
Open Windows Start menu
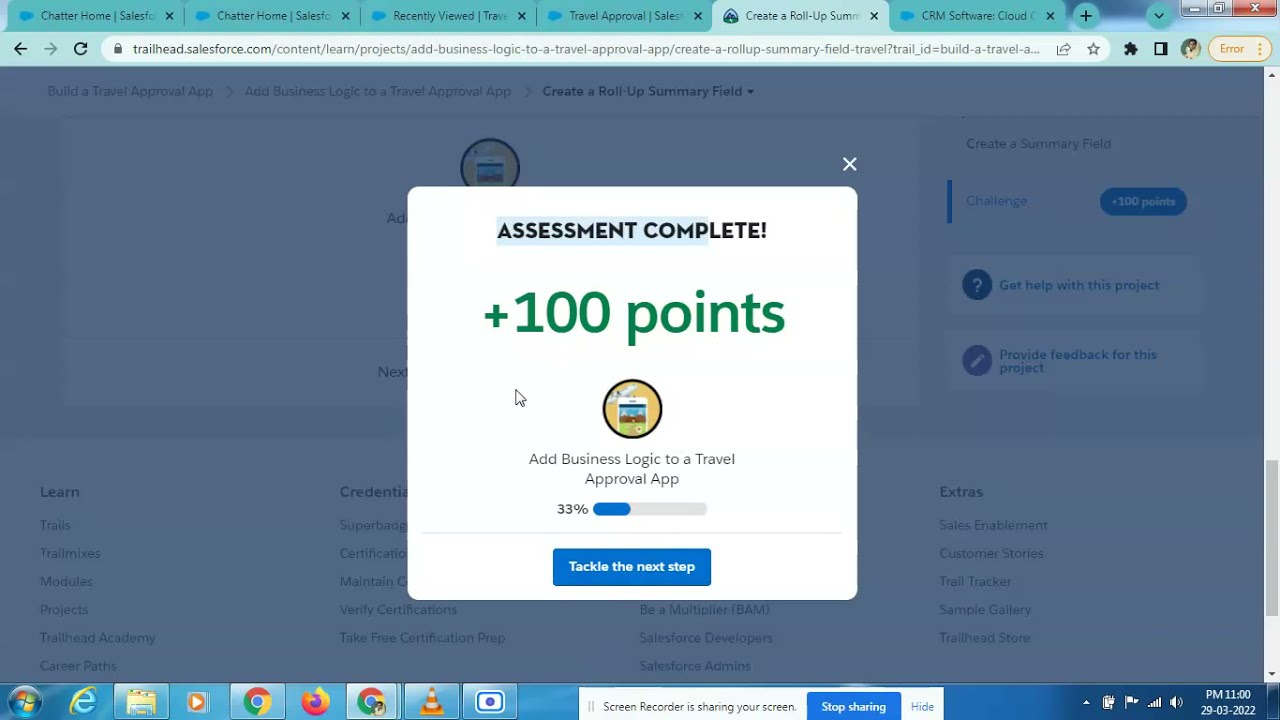coord(26,702)
